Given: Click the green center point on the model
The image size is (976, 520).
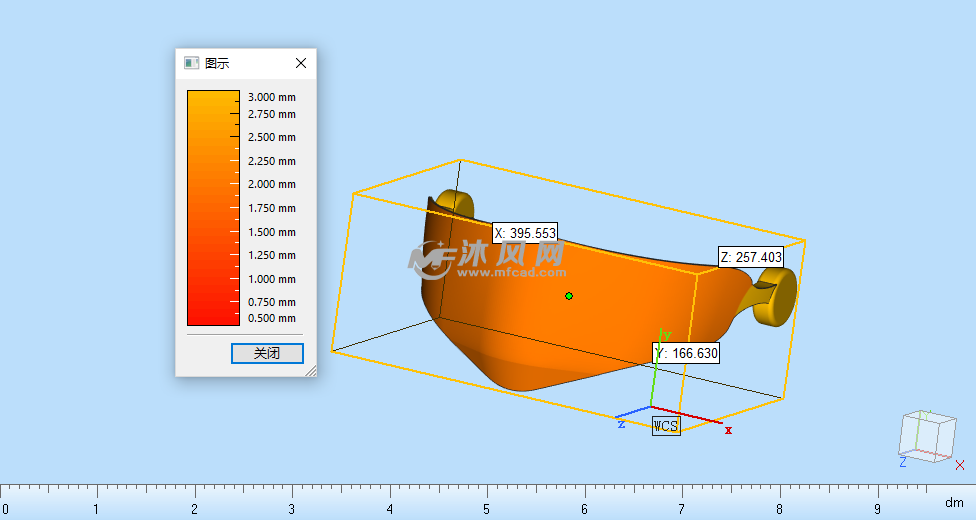Looking at the screenshot, I should click(569, 296).
